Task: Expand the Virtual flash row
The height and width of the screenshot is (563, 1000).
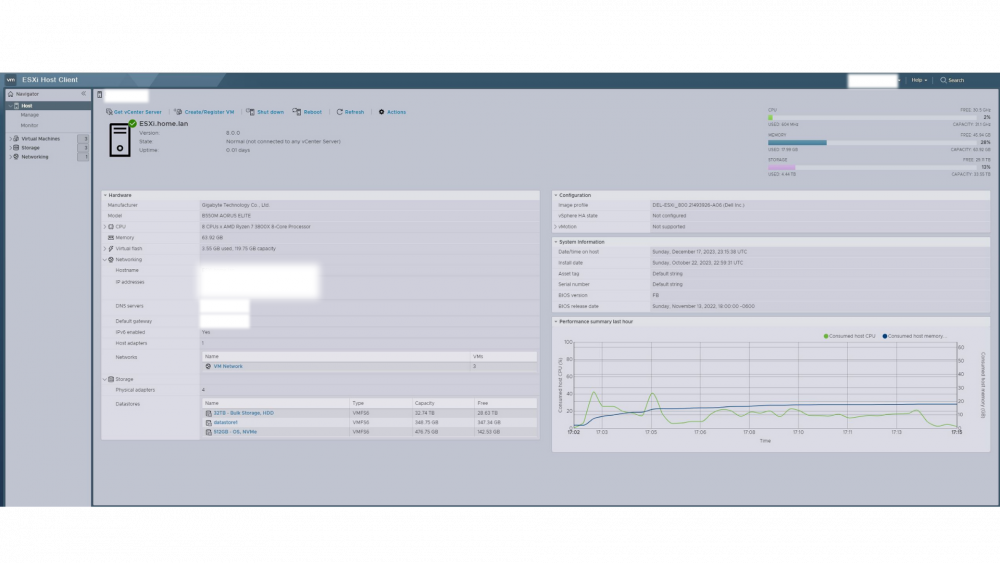Action: pos(105,249)
